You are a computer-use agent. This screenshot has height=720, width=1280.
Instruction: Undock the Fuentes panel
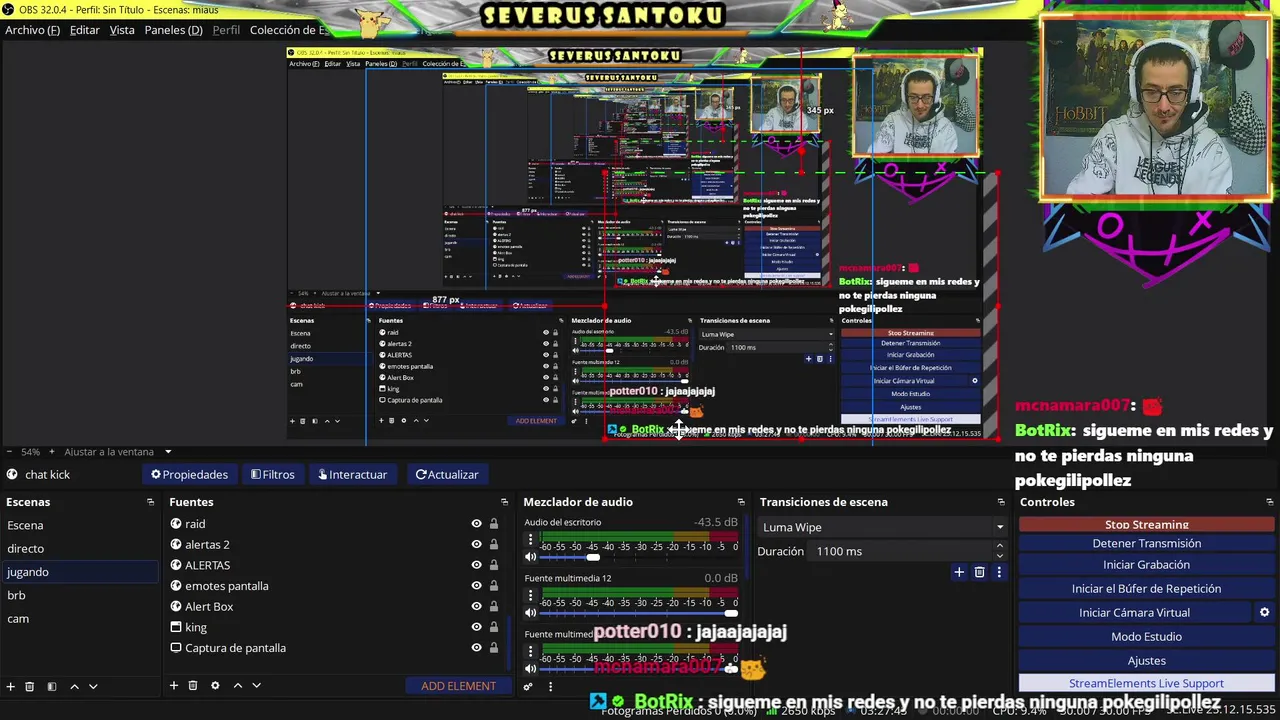click(504, 502)
